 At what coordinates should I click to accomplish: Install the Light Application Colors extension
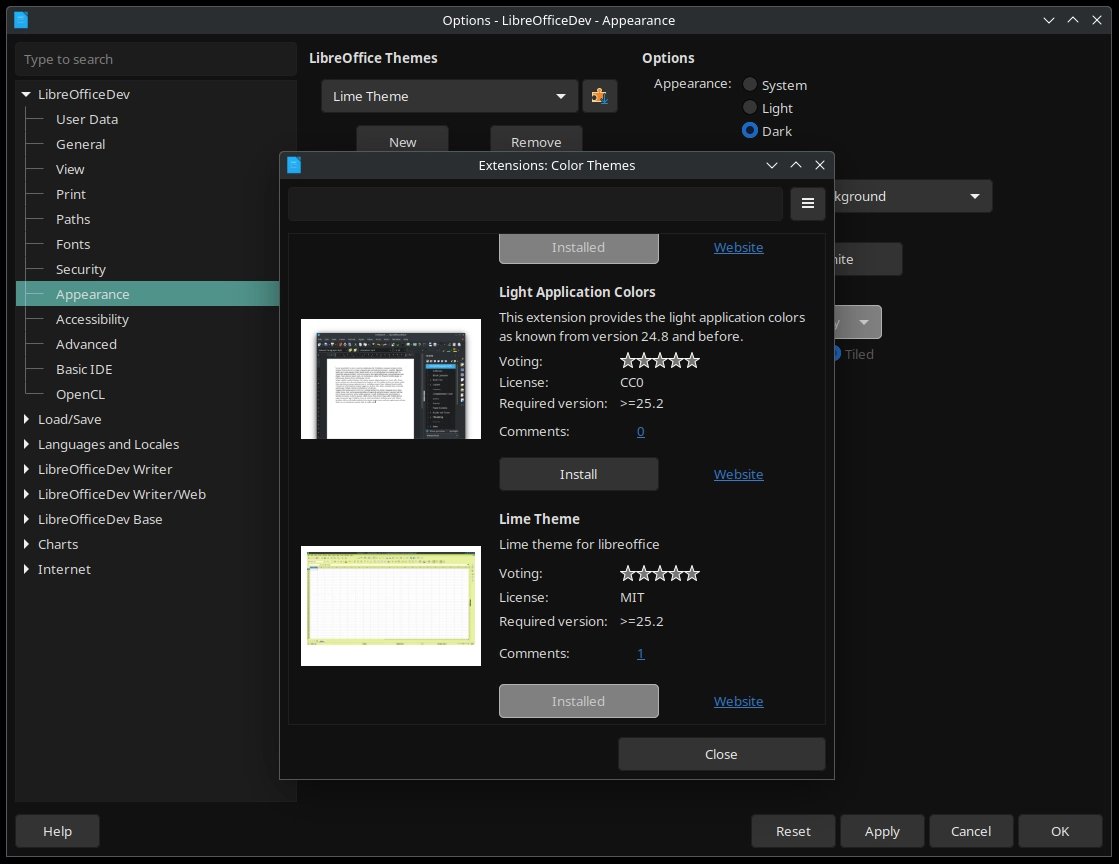pyautogui.click(x=578, y=474)
